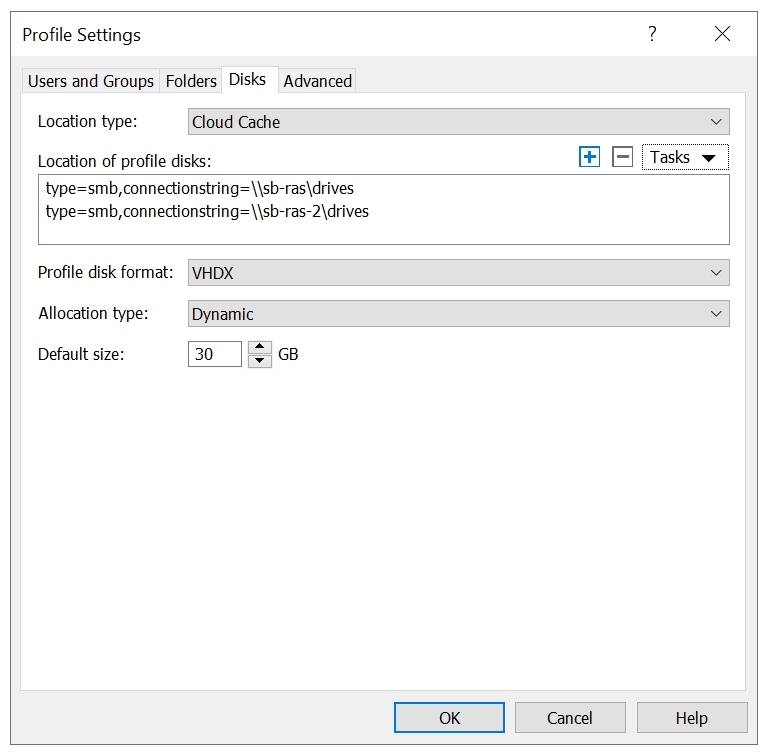Expand the Allocation type dropdown

click(x=458, y=314)
